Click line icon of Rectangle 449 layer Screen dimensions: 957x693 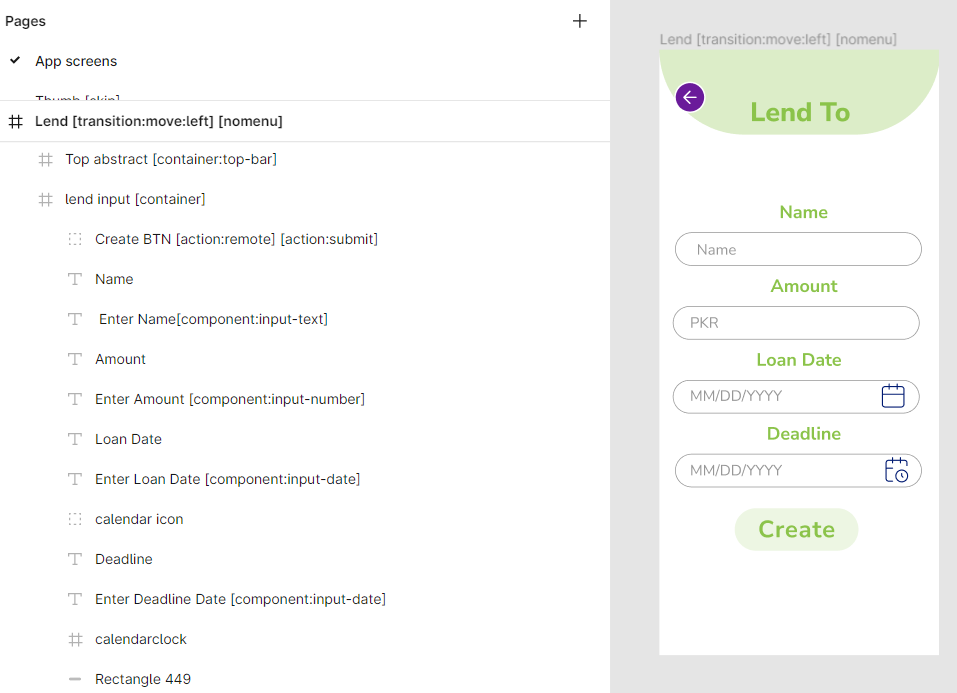75,679
